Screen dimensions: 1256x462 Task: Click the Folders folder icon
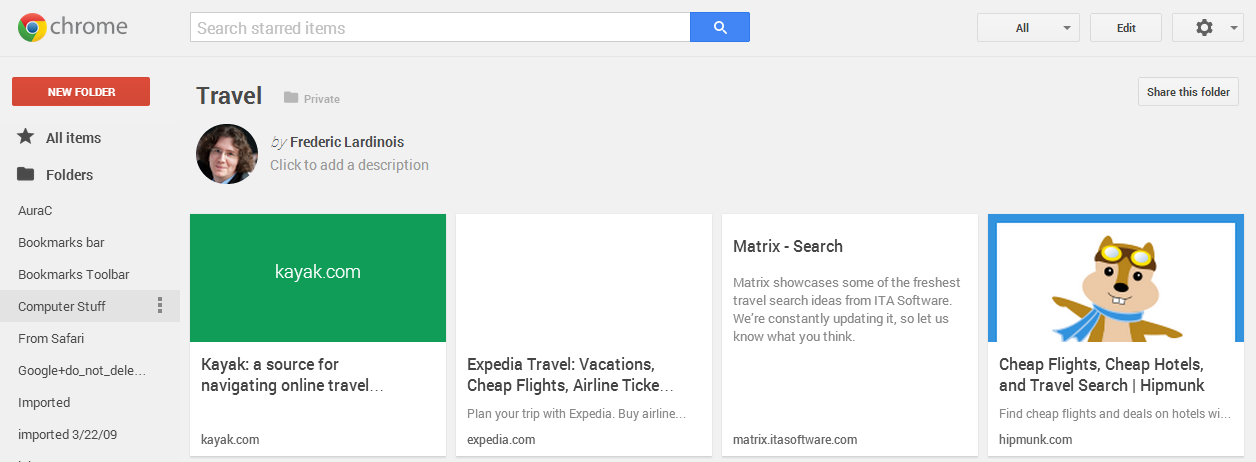(x=26, y=174)
